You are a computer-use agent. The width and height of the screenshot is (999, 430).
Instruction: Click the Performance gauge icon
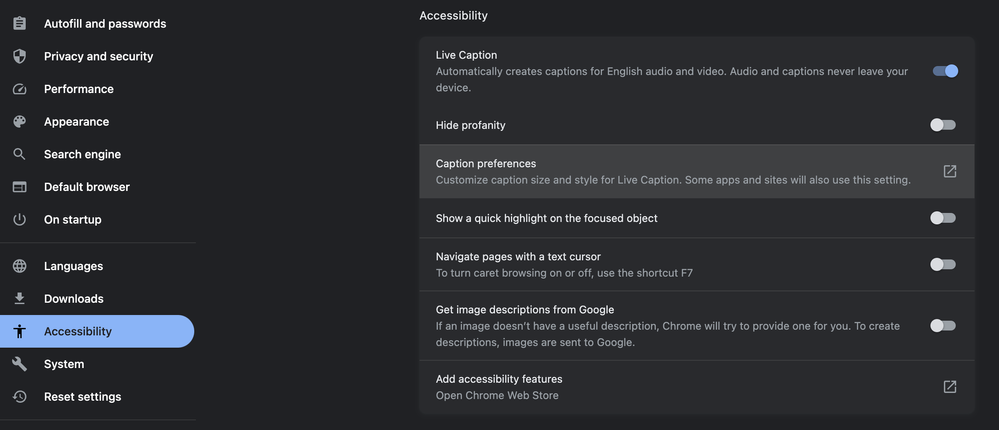20,89
